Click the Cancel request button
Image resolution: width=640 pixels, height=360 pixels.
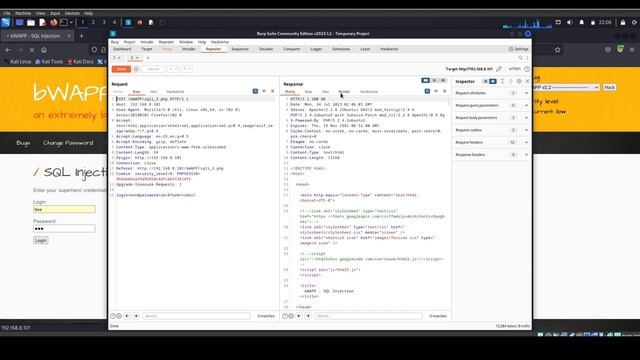(x=153, y=69)
